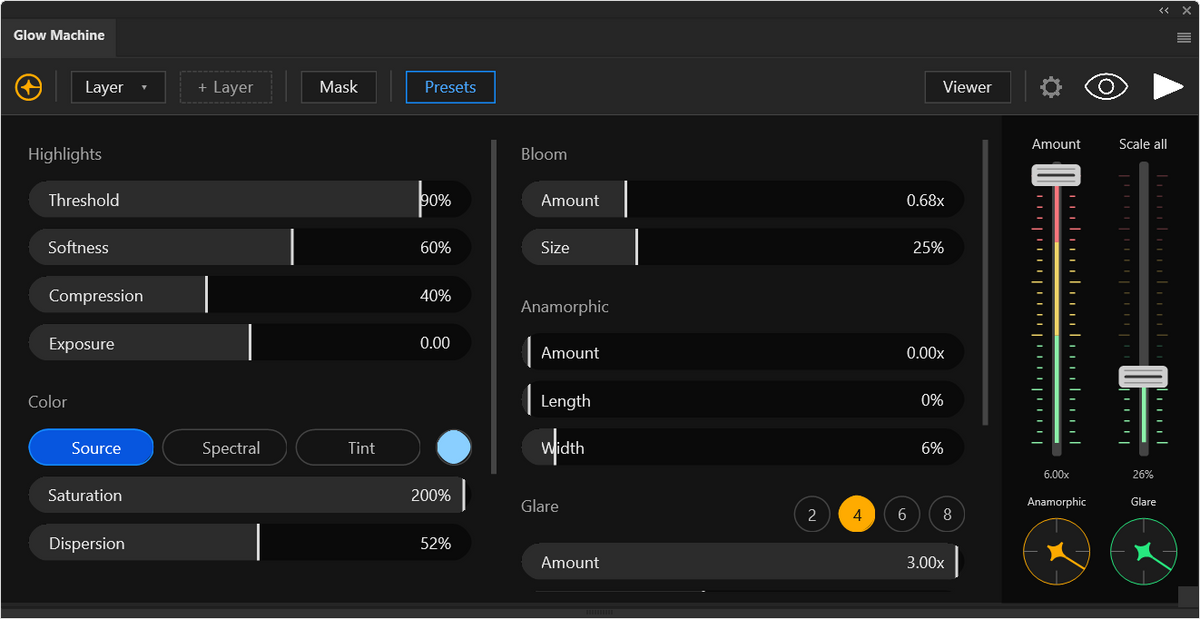Click the bottom panel resize grip
This screenshot has height=619, width=1200.
(600, 611)
